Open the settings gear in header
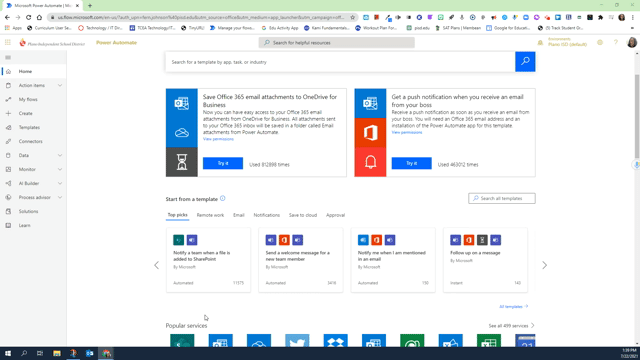This screenshot has width=640, height=360. (x=600, y=42)
